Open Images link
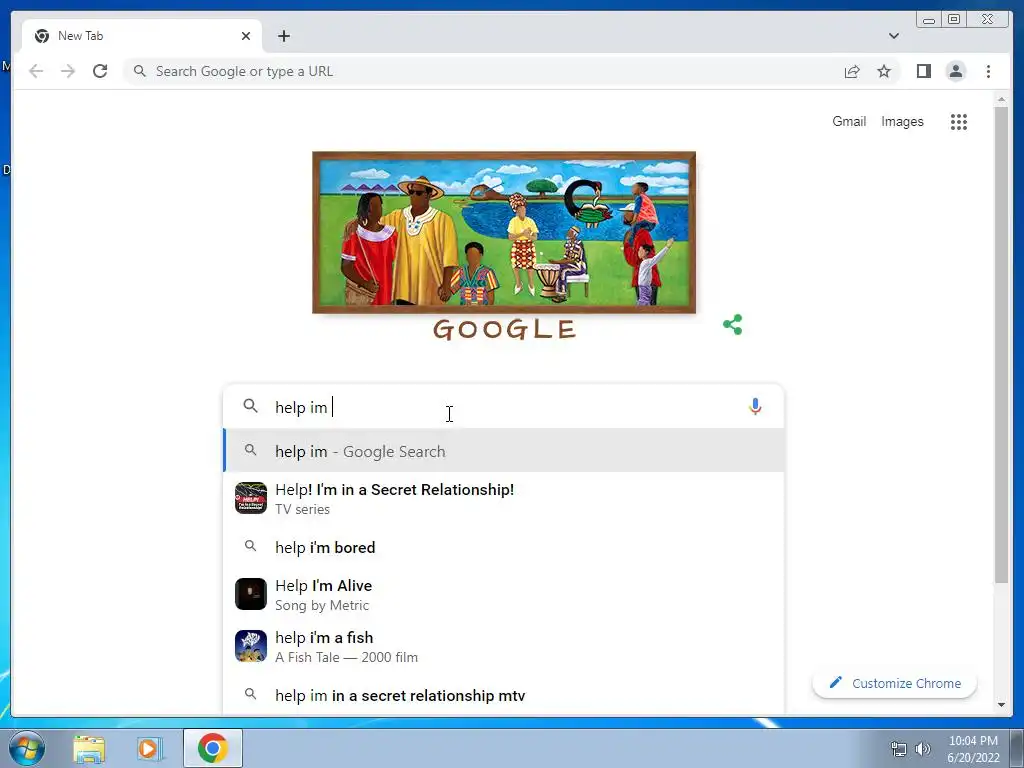The height and width of the screenshot is (768, 1024). 902,121
